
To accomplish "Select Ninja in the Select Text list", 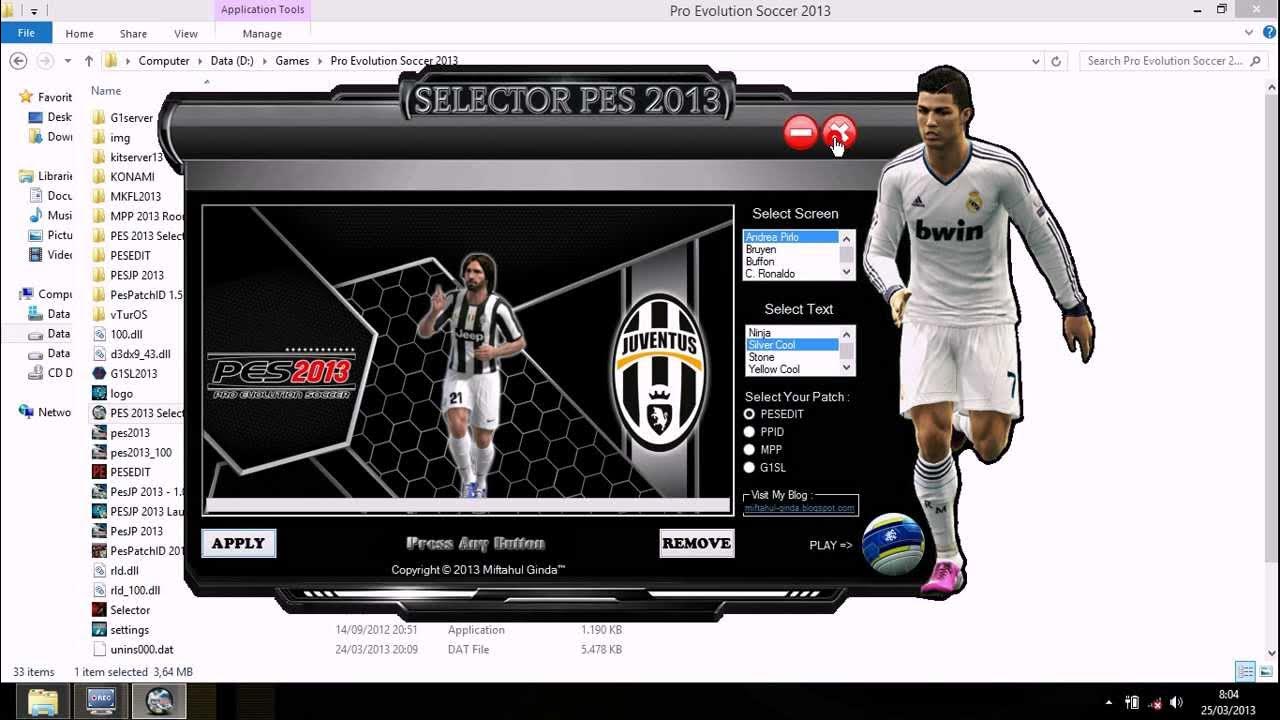I will (791, 333).
